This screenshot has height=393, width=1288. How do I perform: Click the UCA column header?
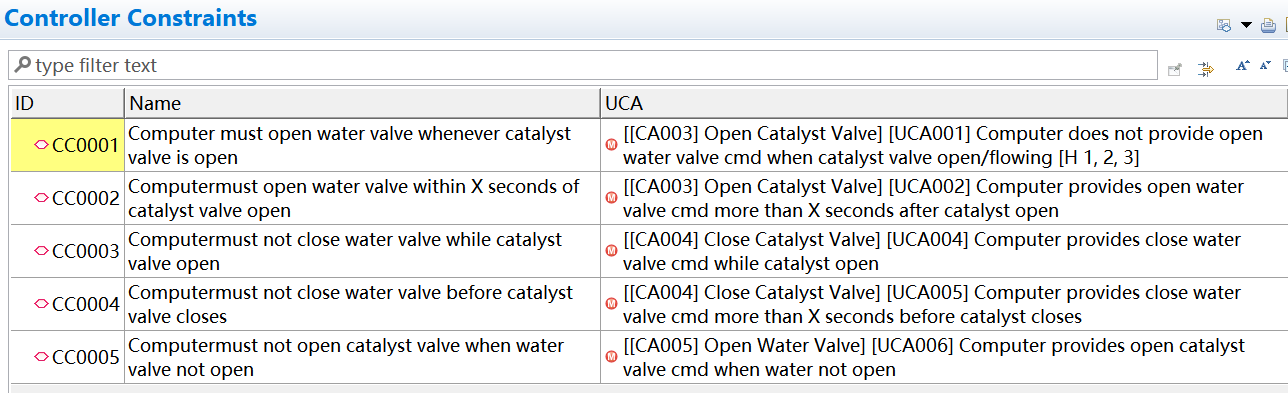[x=944, y=103]
